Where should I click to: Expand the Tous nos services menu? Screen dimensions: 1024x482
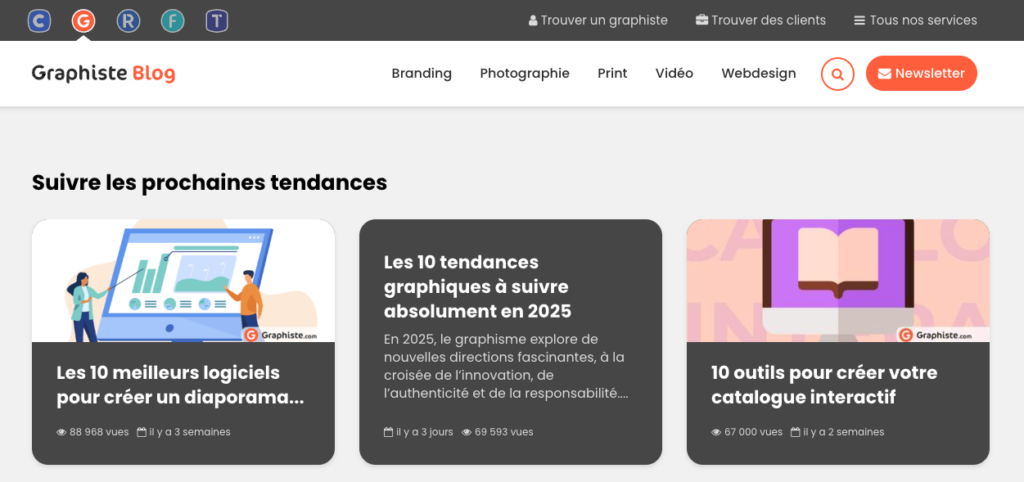tap(915, 20)
